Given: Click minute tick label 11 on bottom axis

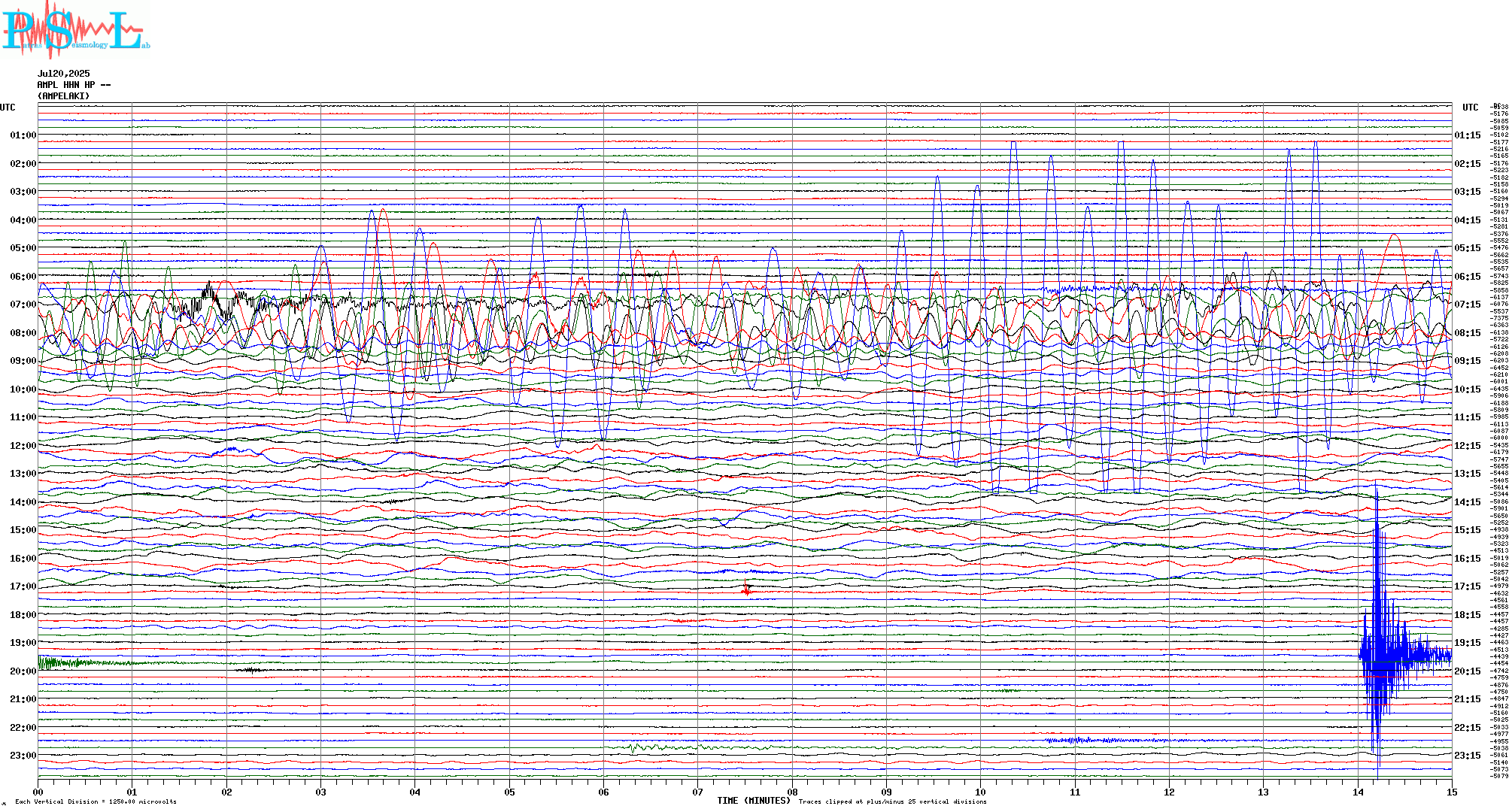Looking at the screenshot, I should click(1075, 792).
